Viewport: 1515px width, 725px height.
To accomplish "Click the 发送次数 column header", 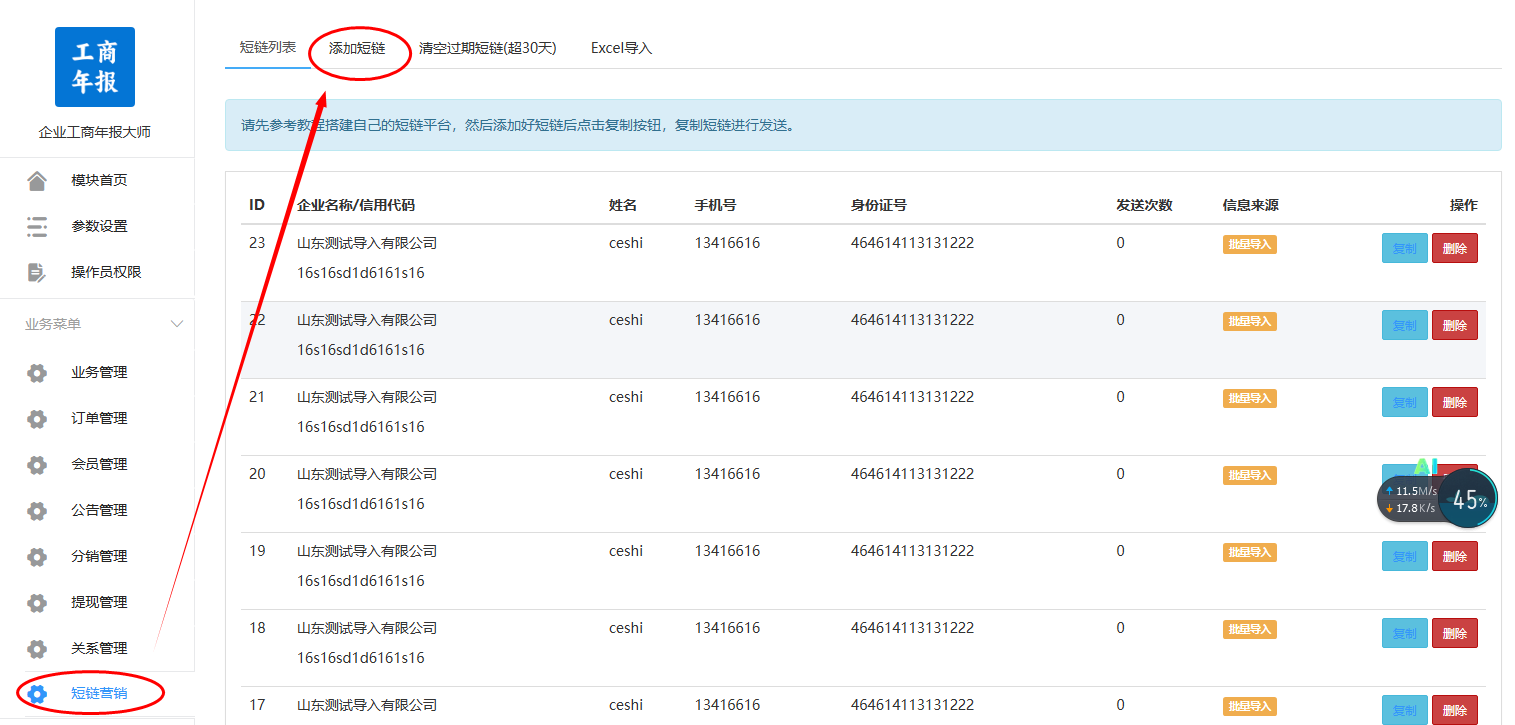I will tap(1145, 205).
